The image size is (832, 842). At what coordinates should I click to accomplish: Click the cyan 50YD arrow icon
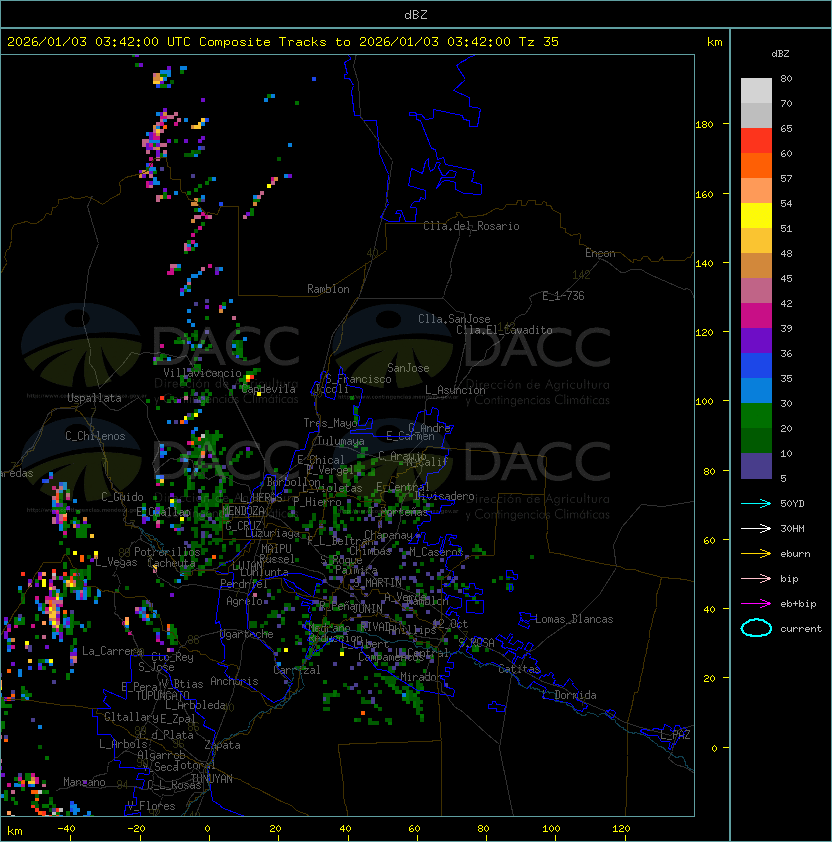click(756, 504)
